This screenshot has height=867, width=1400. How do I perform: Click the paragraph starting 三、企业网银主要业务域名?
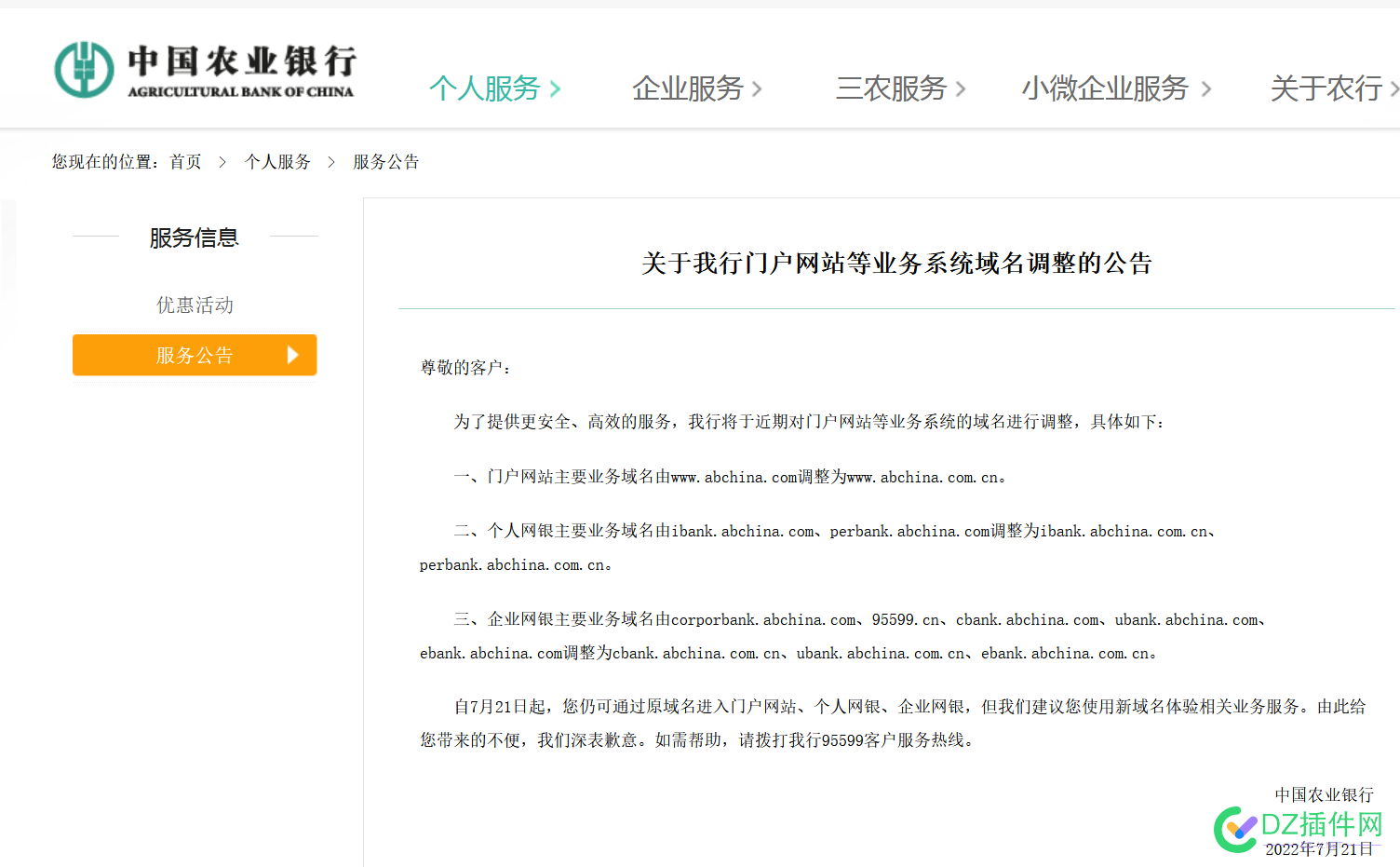click(843, 636)
